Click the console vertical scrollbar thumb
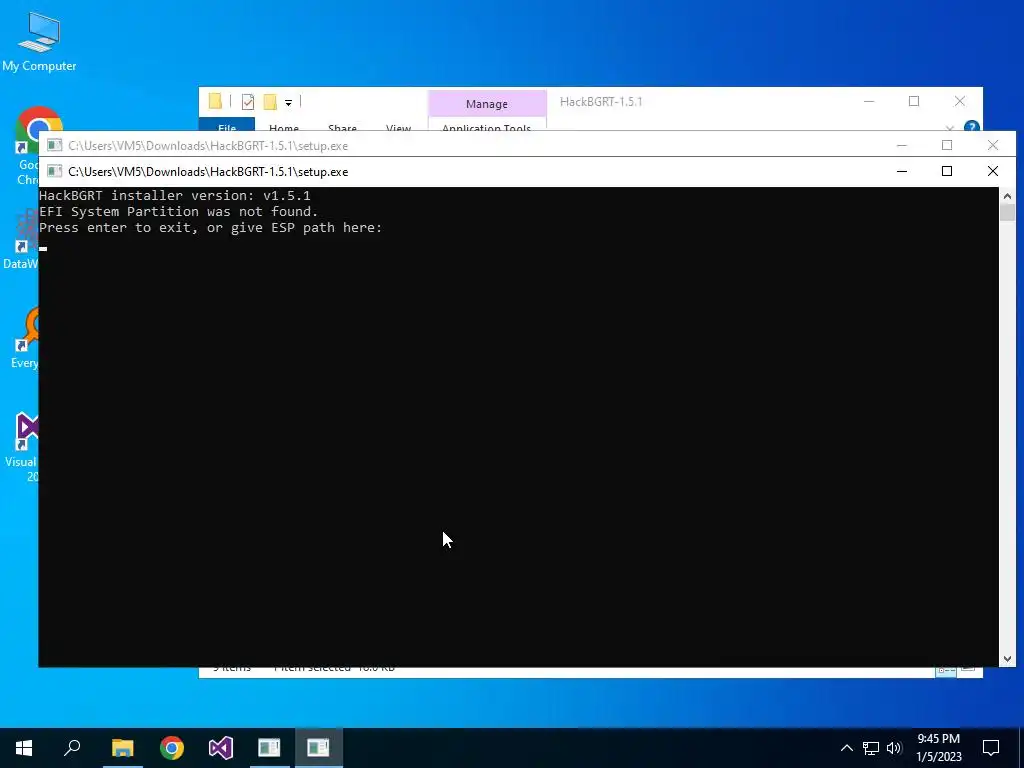Screen dimensions: 1024x768 coord(1007,213)
